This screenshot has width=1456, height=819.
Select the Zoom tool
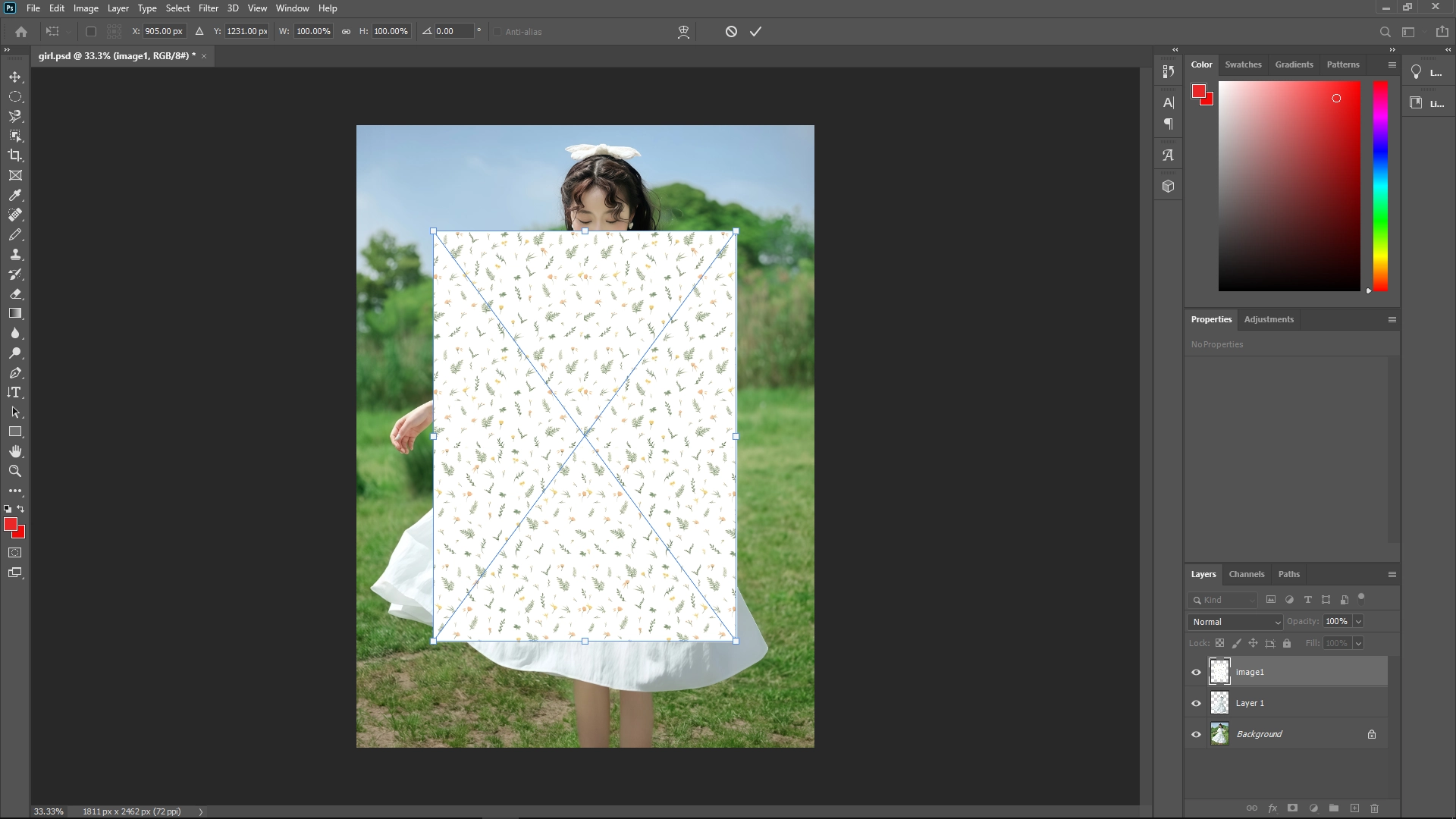pyautogui.click(x=15, y=470)
